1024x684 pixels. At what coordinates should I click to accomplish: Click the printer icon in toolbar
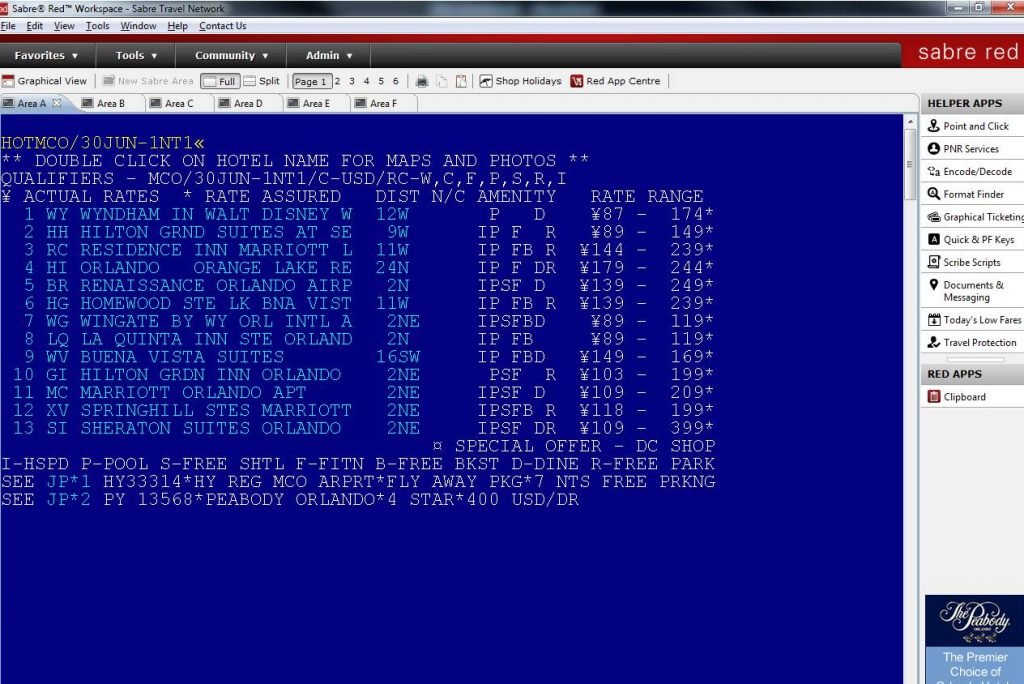[x=422, y=81]
